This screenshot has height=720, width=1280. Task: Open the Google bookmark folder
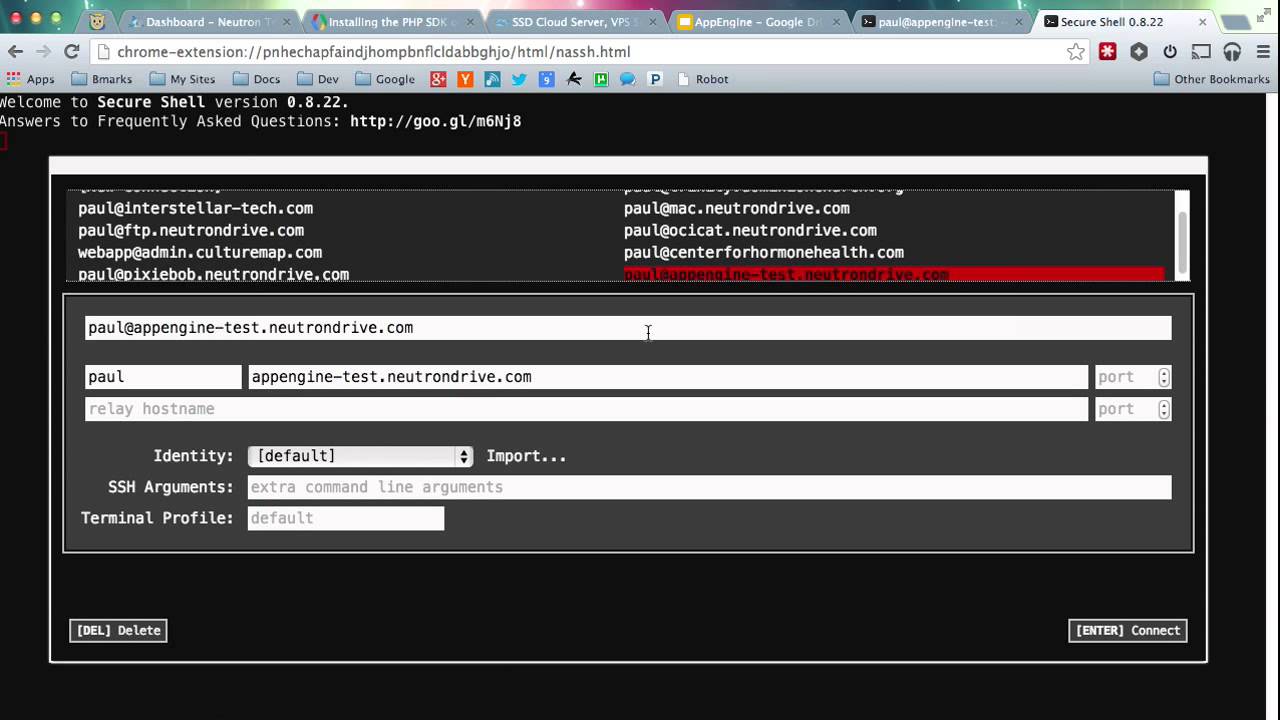[385, 79]
